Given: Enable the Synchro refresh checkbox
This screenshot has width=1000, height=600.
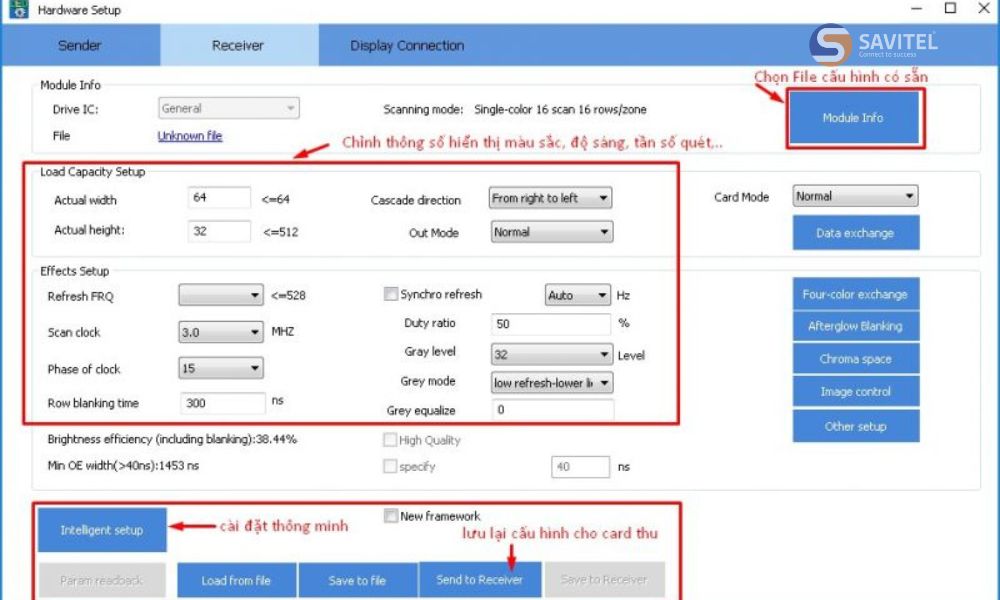Looking at the screenshot, I should pos(391,295).
